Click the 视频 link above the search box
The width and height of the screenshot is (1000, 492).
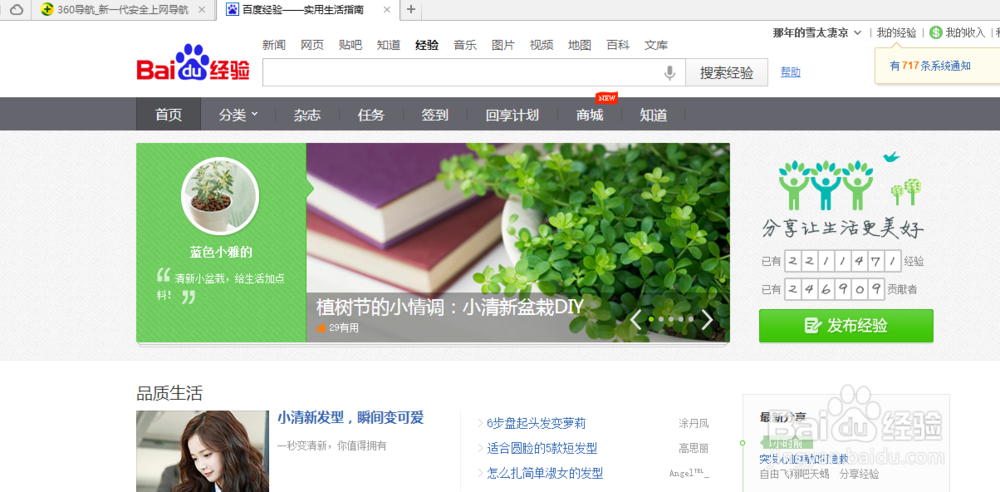click(541, 45)
